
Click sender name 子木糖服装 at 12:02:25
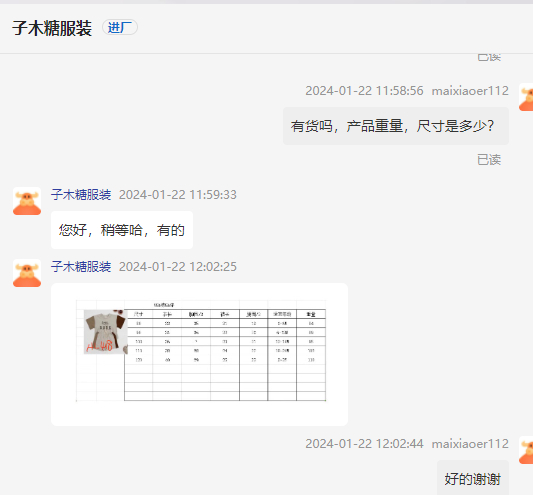(81, 267)
